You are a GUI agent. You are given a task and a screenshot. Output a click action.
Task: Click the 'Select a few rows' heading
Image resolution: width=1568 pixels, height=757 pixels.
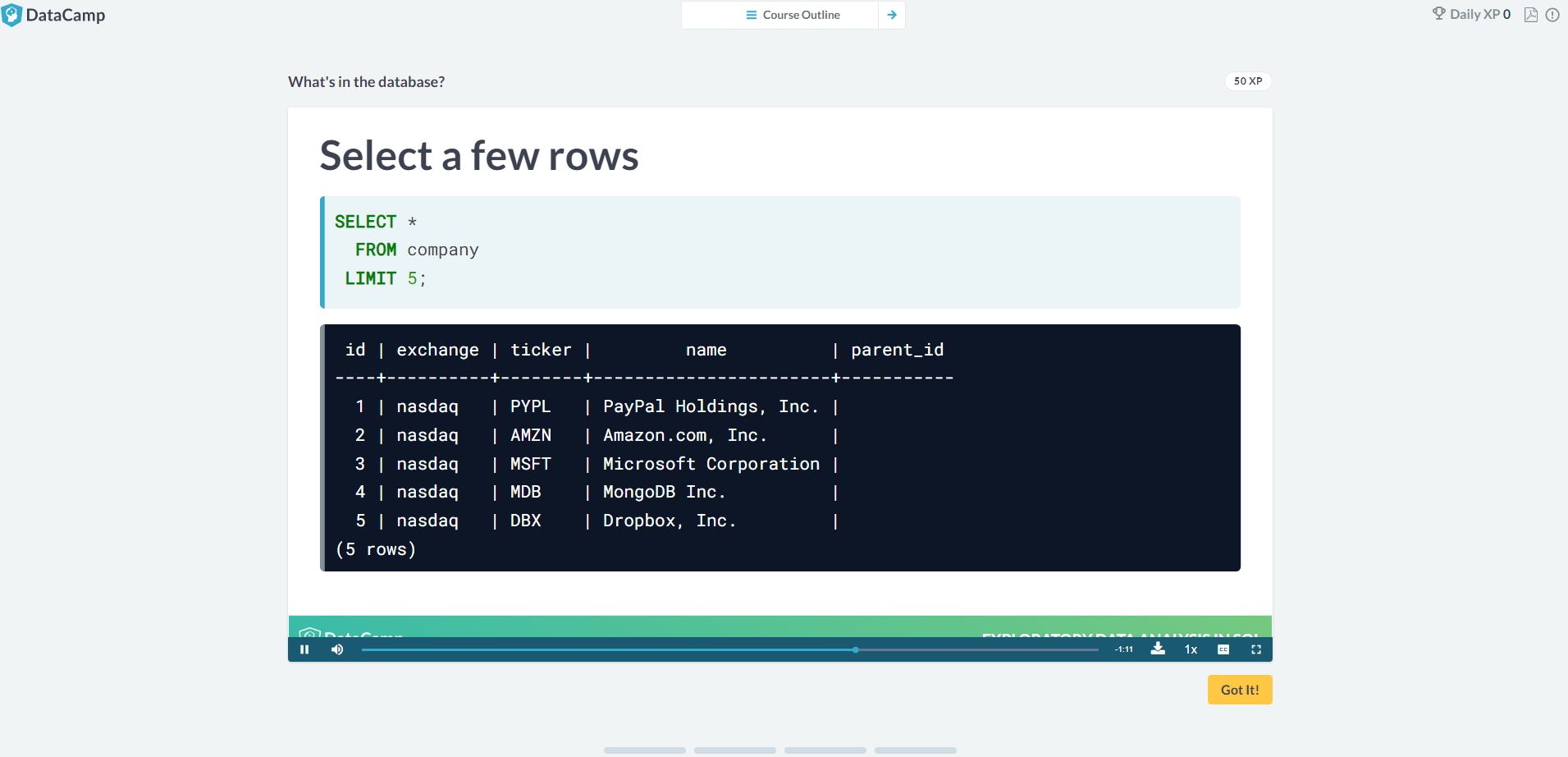click(x=479, y=156)
